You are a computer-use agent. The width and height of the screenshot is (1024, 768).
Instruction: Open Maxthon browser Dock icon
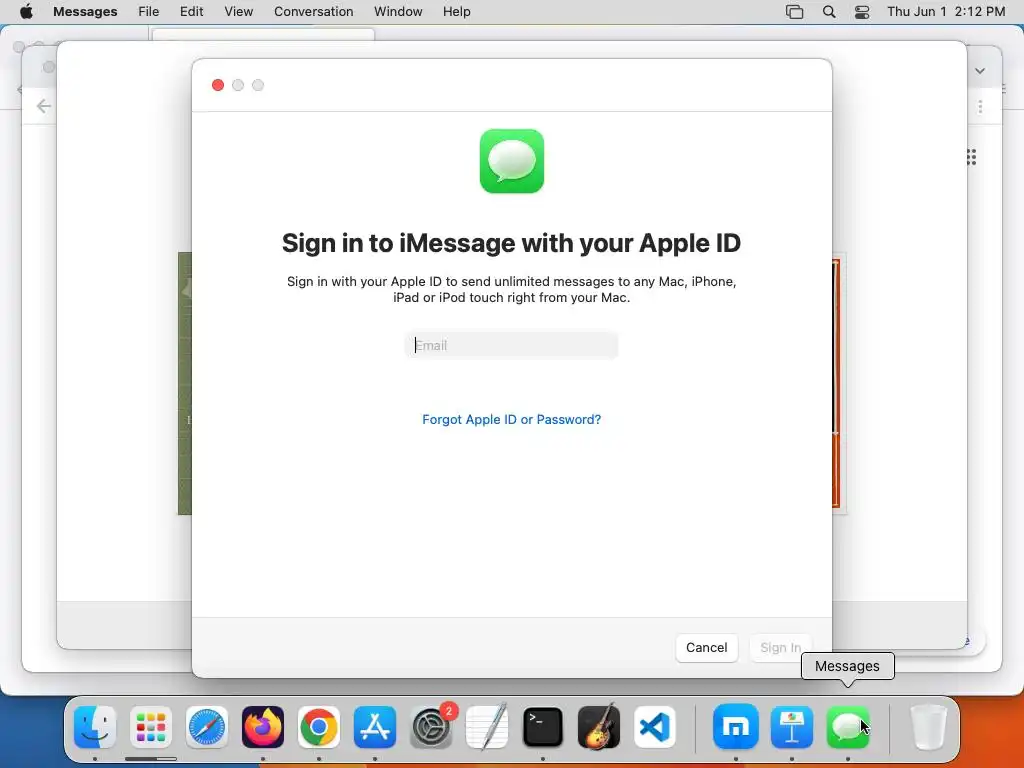[736, 727]
